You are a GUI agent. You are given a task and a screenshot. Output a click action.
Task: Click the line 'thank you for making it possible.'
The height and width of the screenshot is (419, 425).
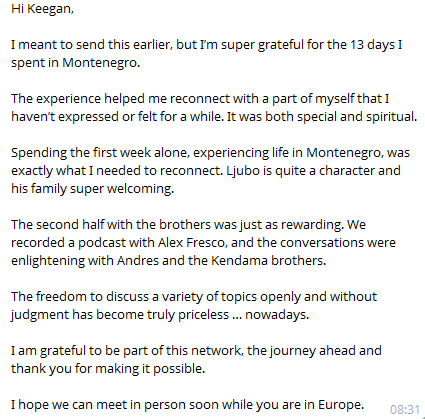click(x=108, y=369)
